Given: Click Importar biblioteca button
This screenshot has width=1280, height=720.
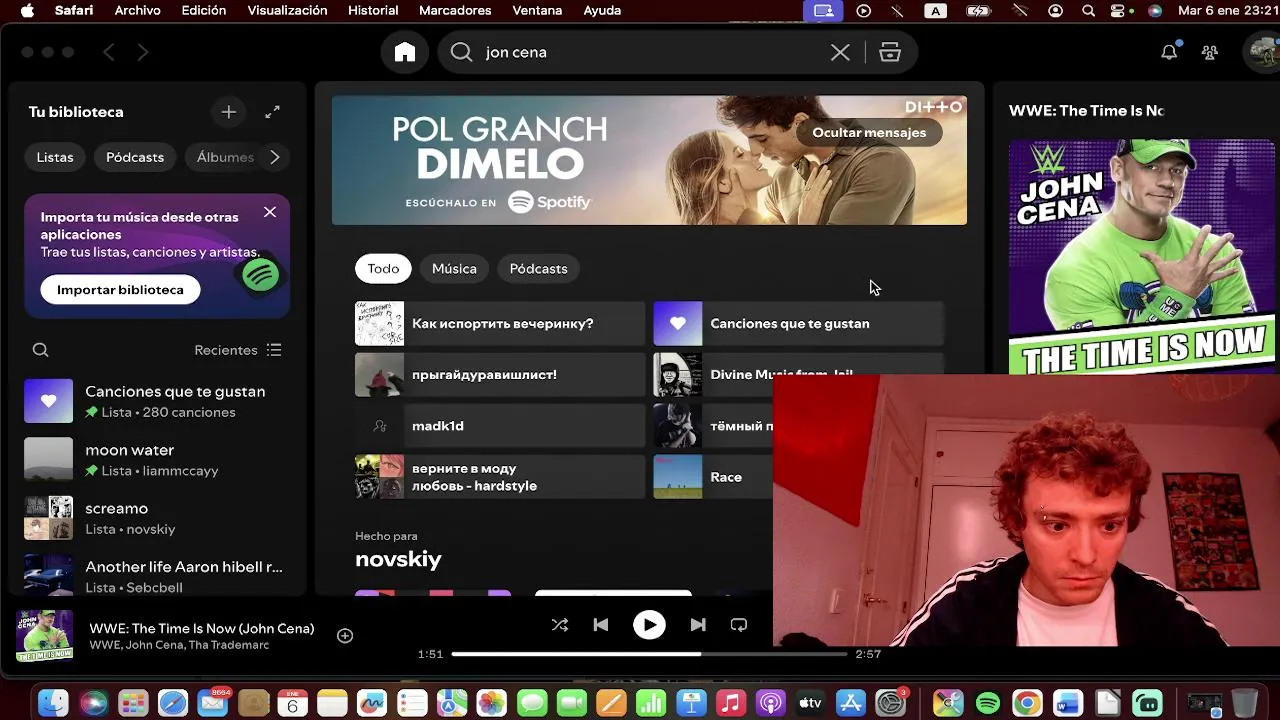Looking at the screenshot, I should [120, 289].
